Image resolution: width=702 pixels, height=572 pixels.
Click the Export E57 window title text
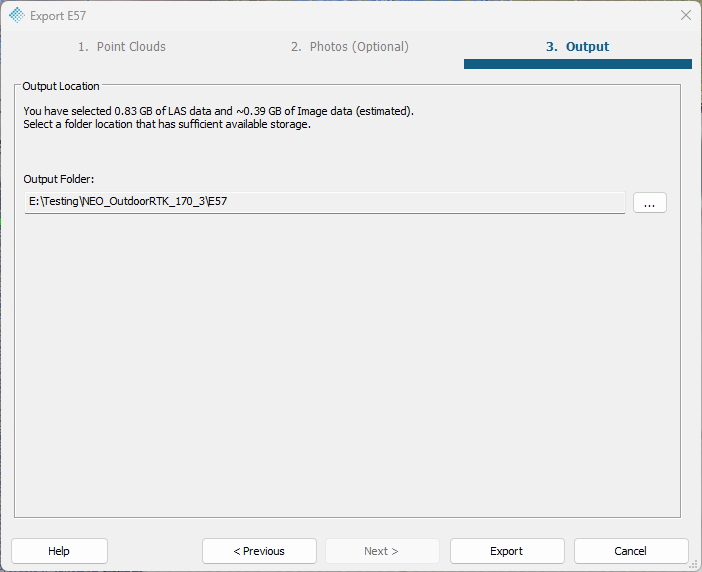click(x=58, y=16)
